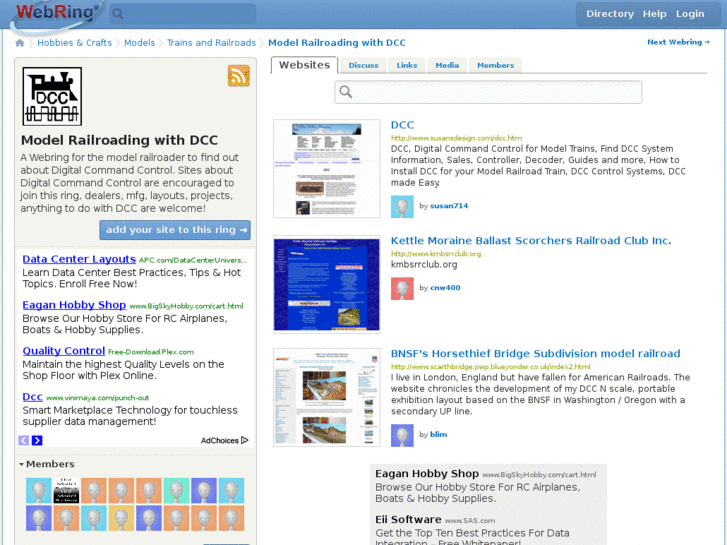This screenshot has width=727, height=545.
Task: Open Model Railroading with DCC breadcrumb
Action: 337,43
